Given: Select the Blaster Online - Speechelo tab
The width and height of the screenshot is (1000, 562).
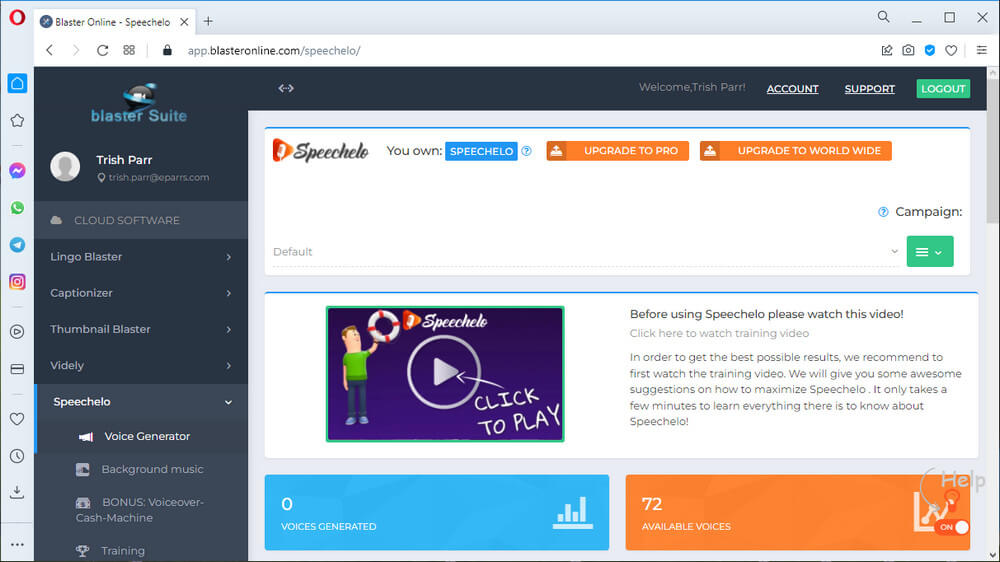Looking at the screenshot, I should (114, 22).
